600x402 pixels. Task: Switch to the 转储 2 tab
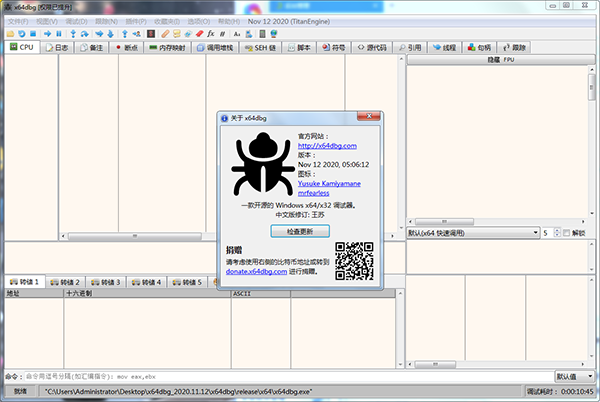65,283
